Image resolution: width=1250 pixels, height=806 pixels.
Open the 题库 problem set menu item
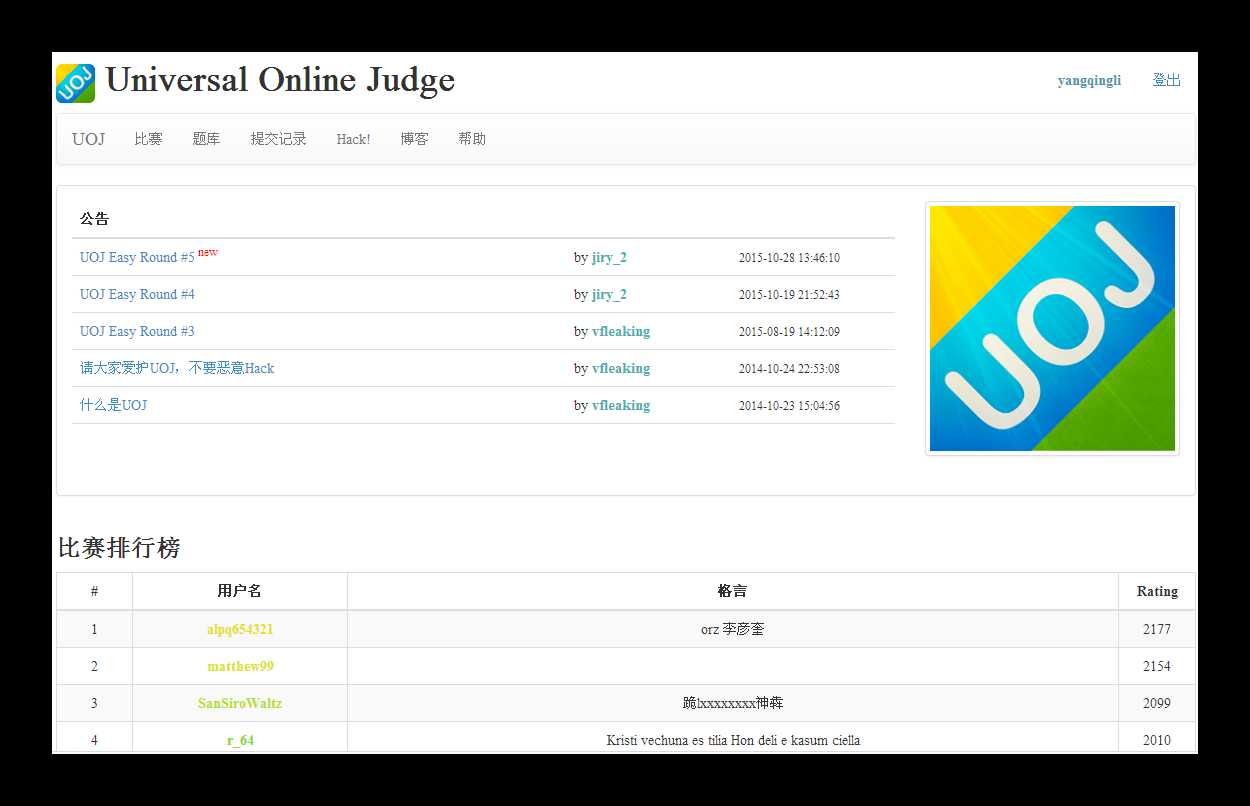(x=206, y=139)
